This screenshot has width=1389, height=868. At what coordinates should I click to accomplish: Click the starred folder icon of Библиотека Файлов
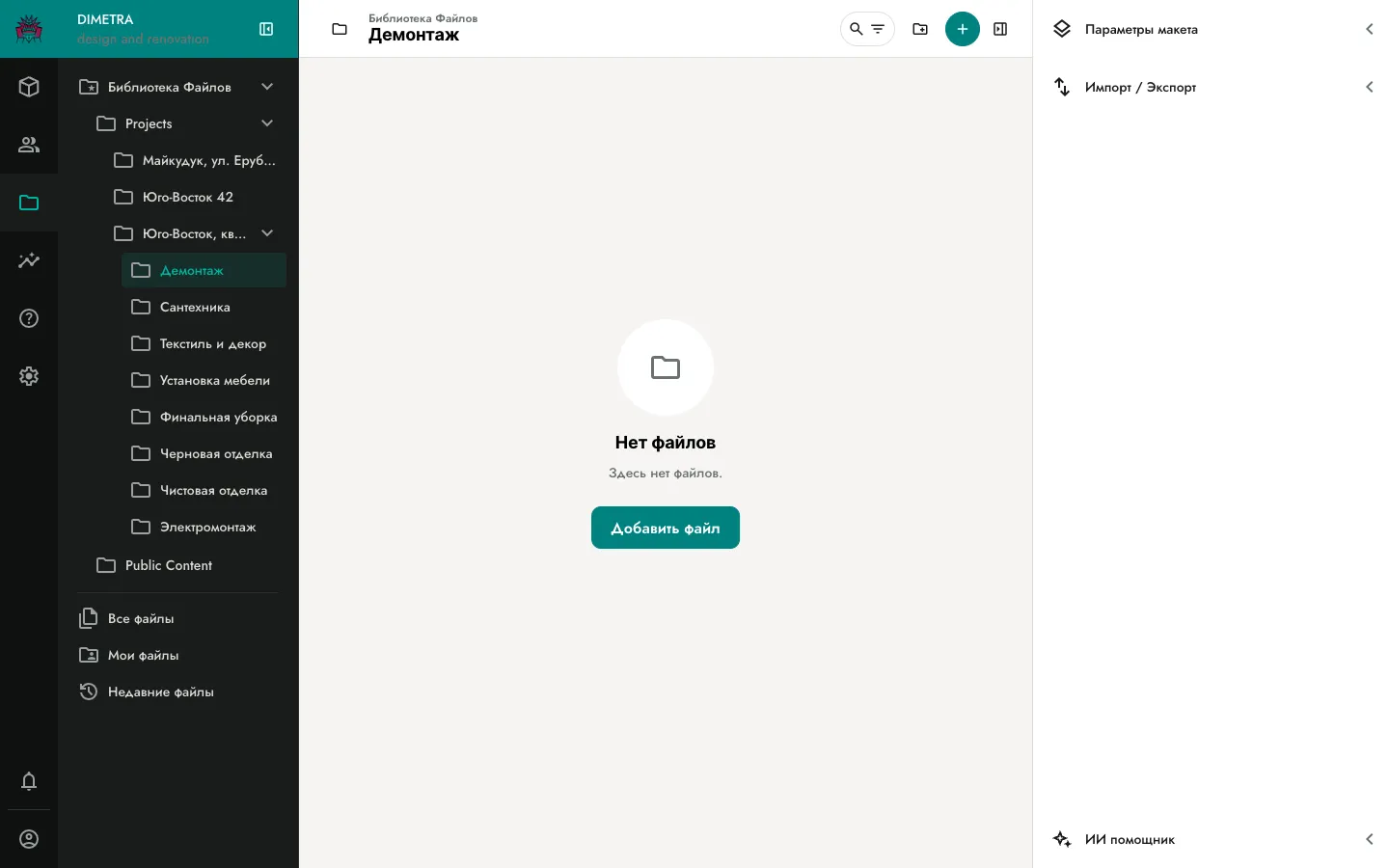[89, 87]
